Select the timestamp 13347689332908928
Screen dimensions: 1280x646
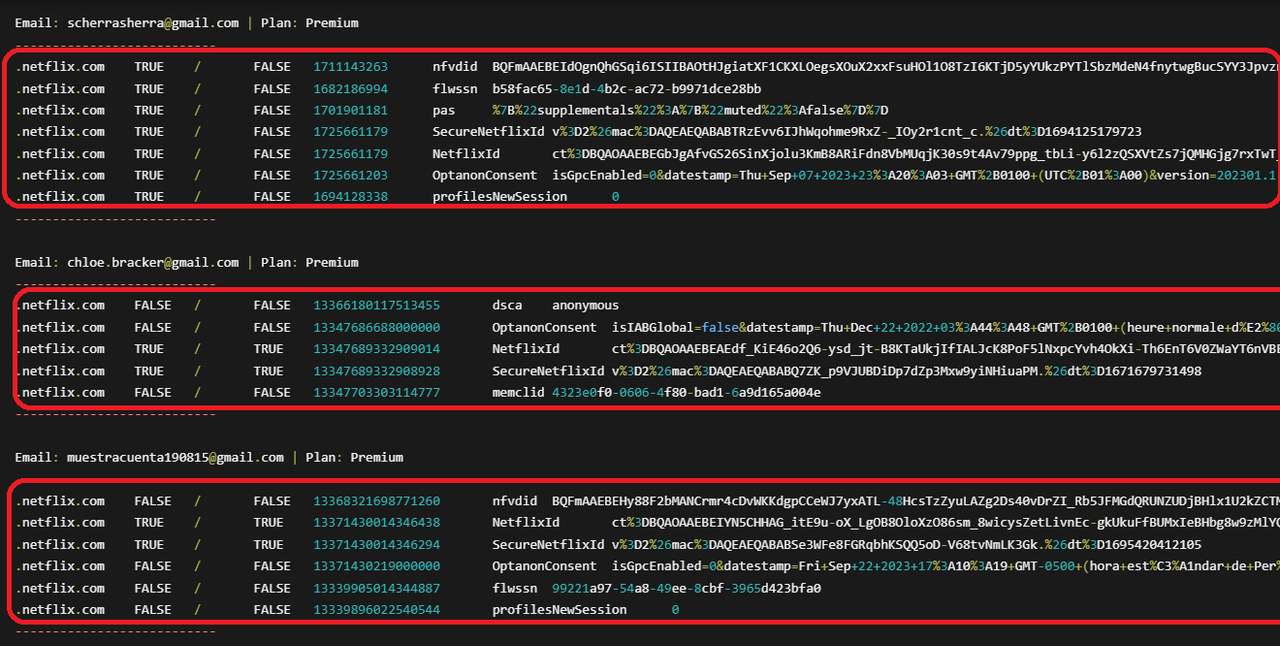(376, 371)
